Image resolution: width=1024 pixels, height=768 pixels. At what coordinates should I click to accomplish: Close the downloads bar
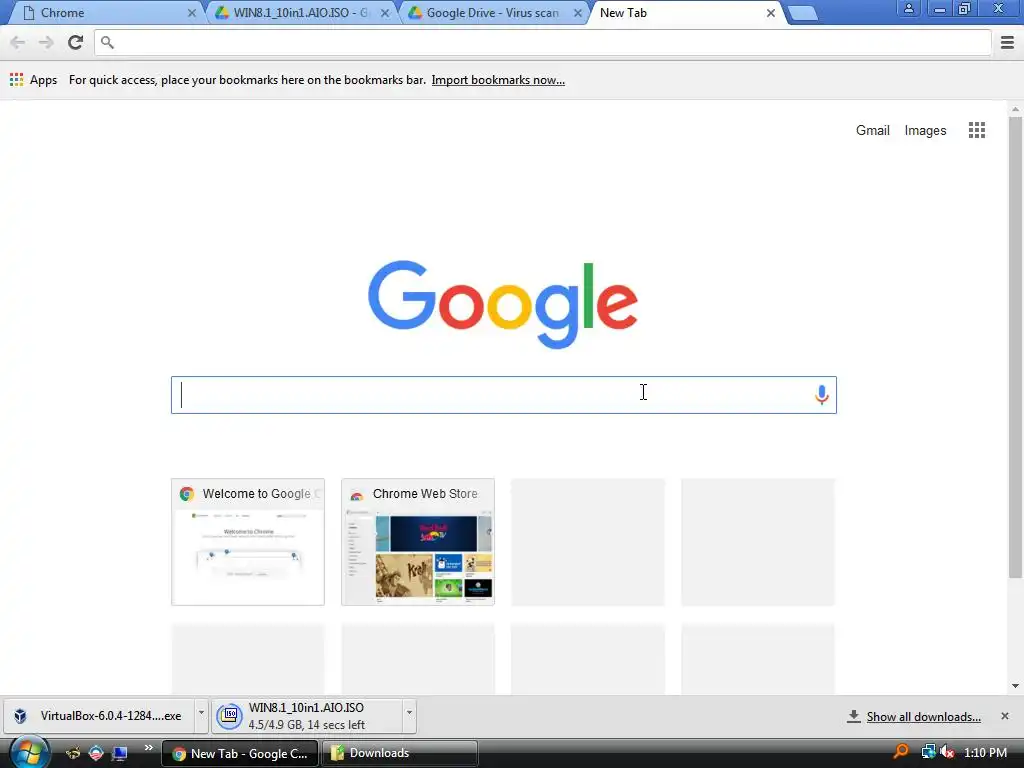click(x=1005, y=716)
